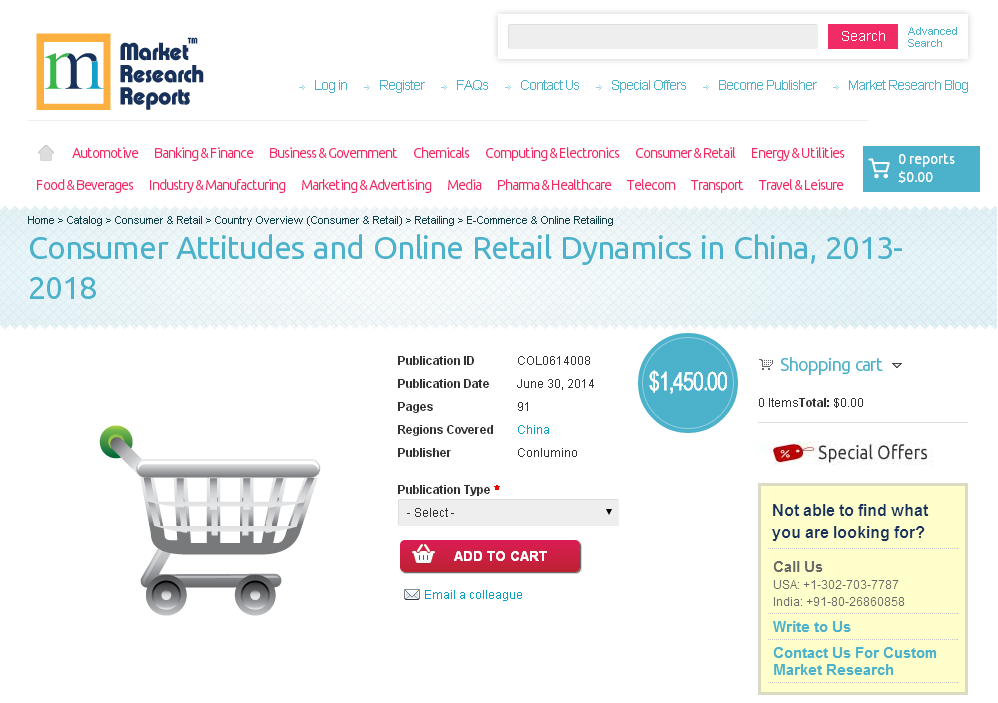Expand the Shopping cart arrow
Screen dimensions: 998x703
pos(897,366)
